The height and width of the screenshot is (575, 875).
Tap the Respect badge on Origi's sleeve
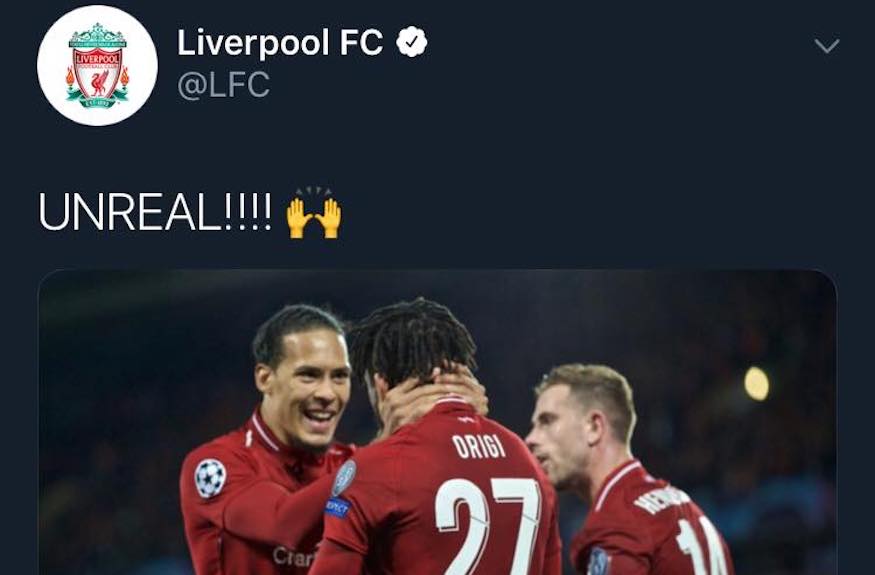[338, 507]
